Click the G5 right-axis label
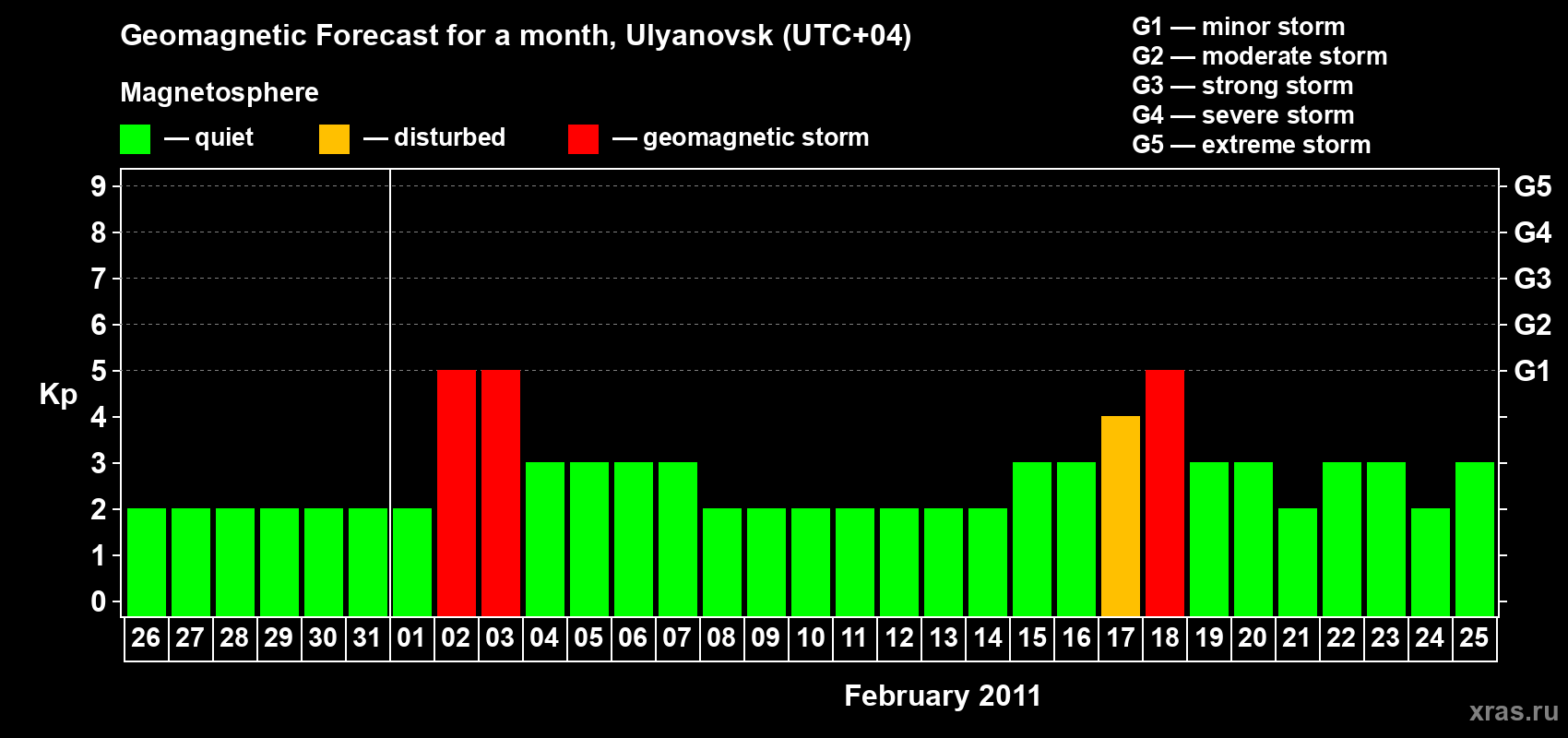Viewport: 1568px width, 738px height. pyautogui.click(x=1533, y=186)
